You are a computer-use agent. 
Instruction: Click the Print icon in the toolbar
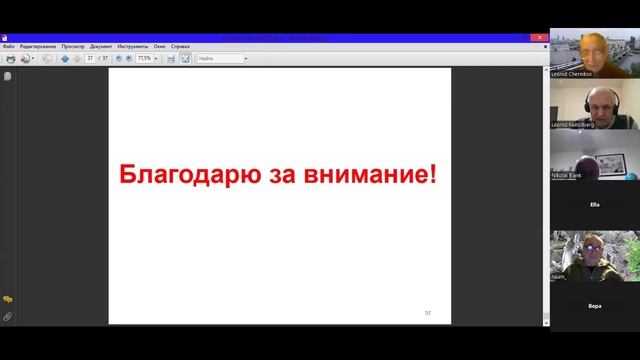tap(11, 59)
